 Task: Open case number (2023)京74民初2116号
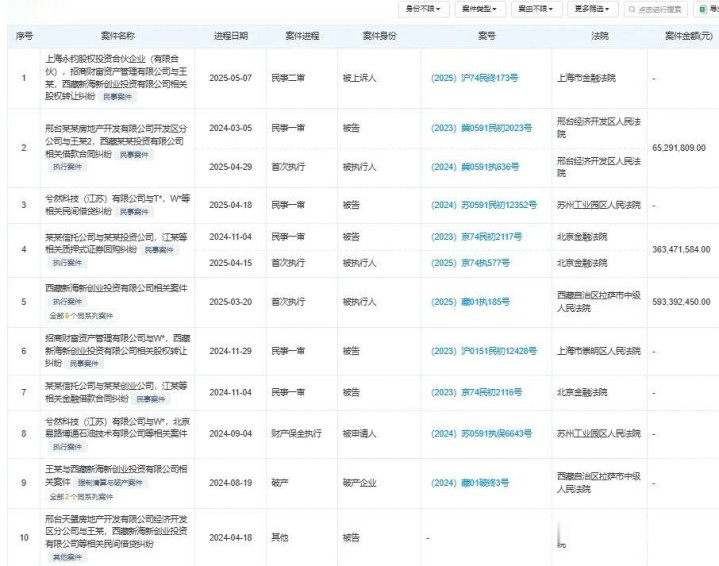[476, 392]
